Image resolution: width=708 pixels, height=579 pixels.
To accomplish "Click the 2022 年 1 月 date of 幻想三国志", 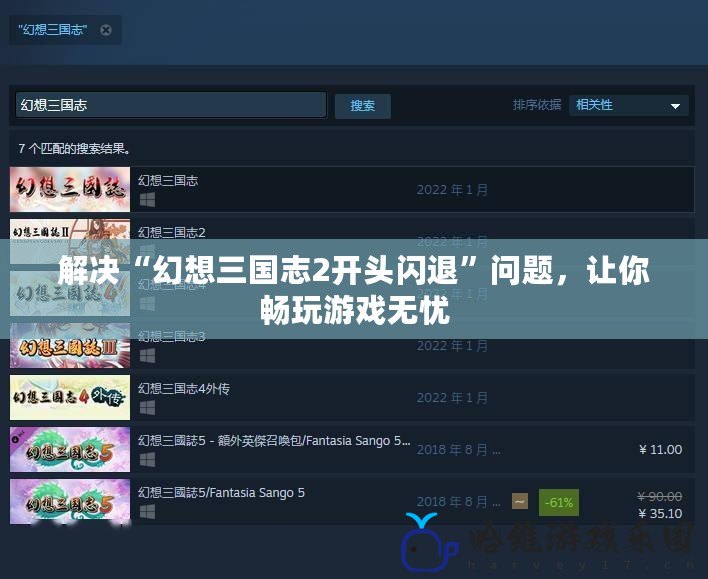I will [452, 190].
